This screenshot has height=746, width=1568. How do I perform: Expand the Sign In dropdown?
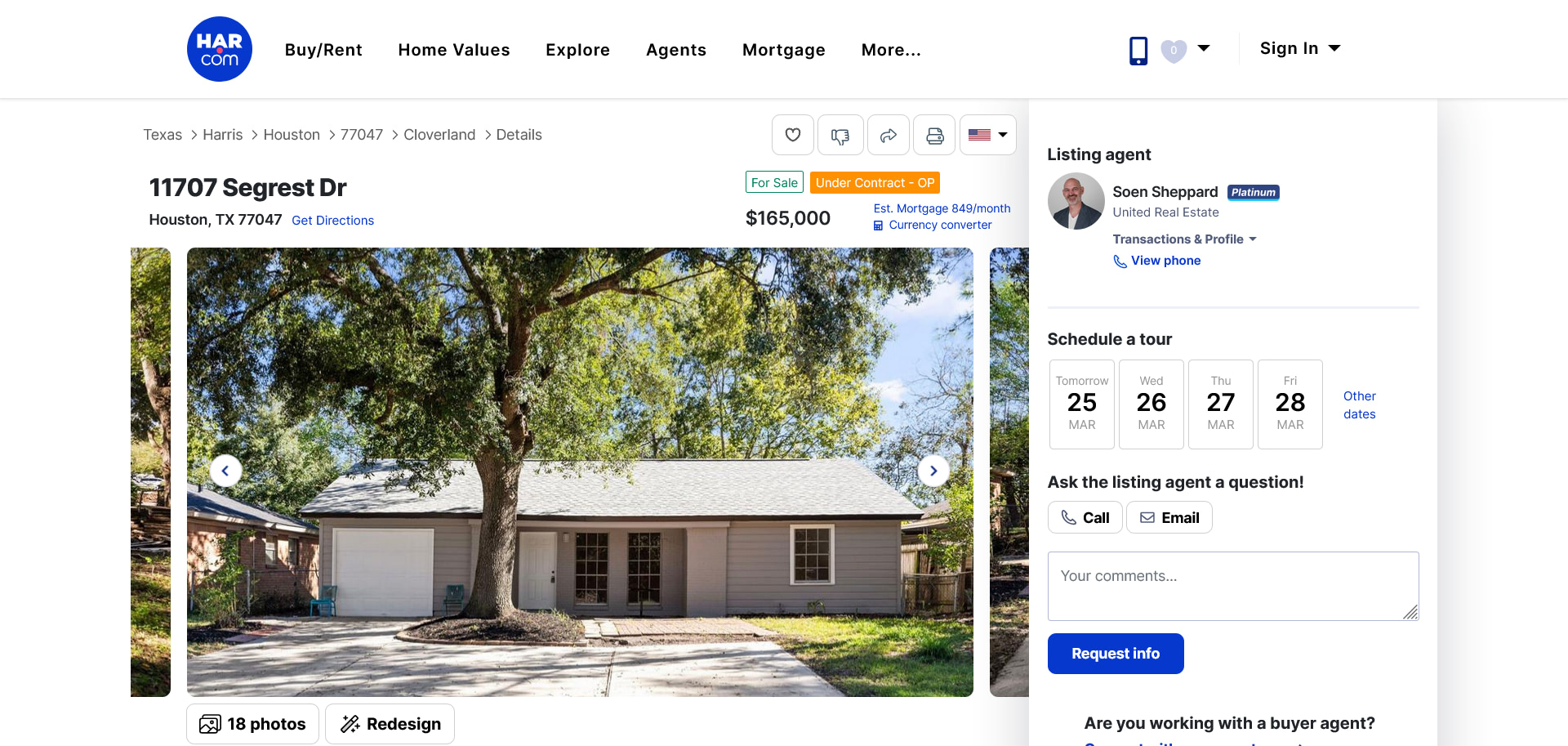point(1300,48)
